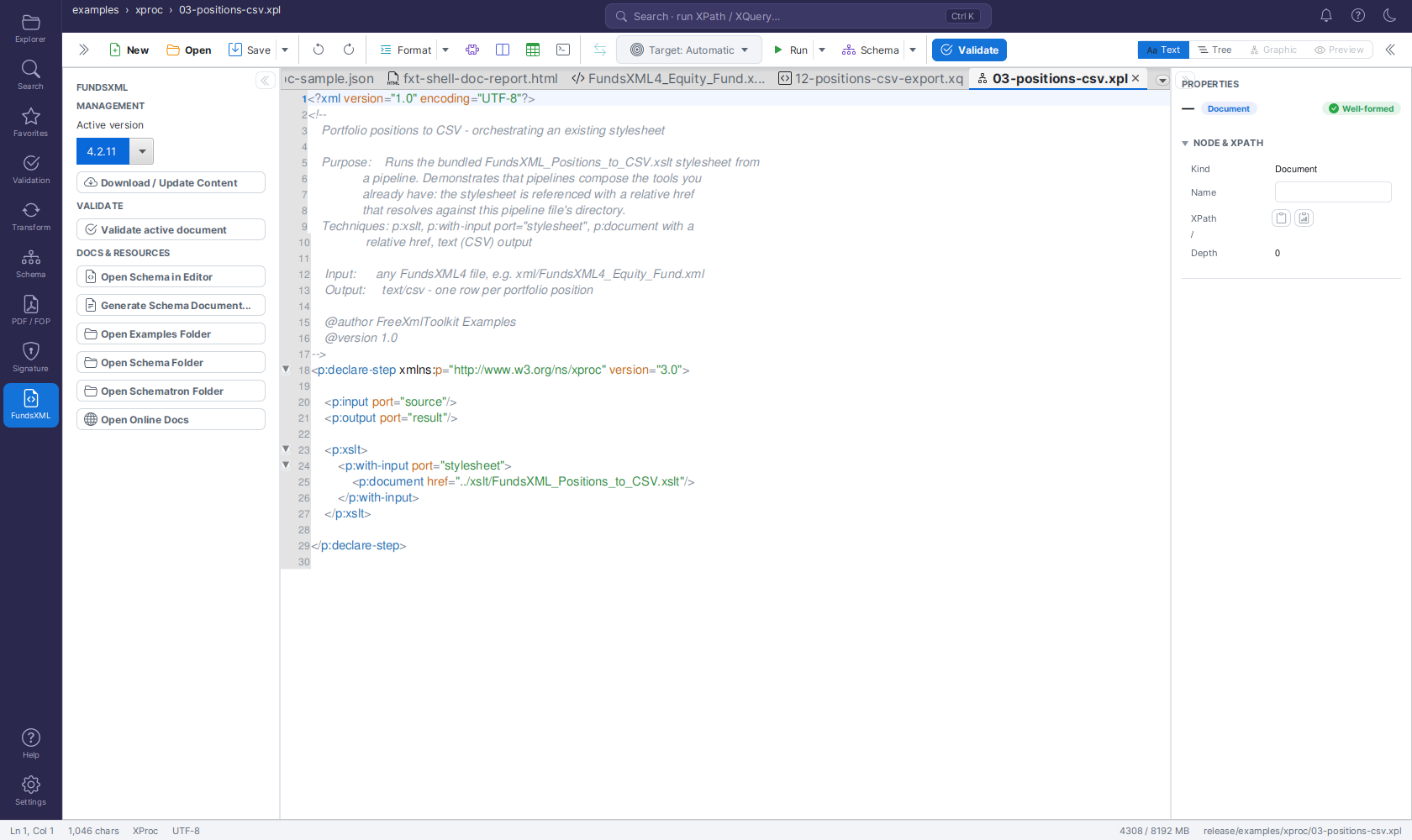
Task: Click the puzzle-piece plugin icon
Action: 472,50
